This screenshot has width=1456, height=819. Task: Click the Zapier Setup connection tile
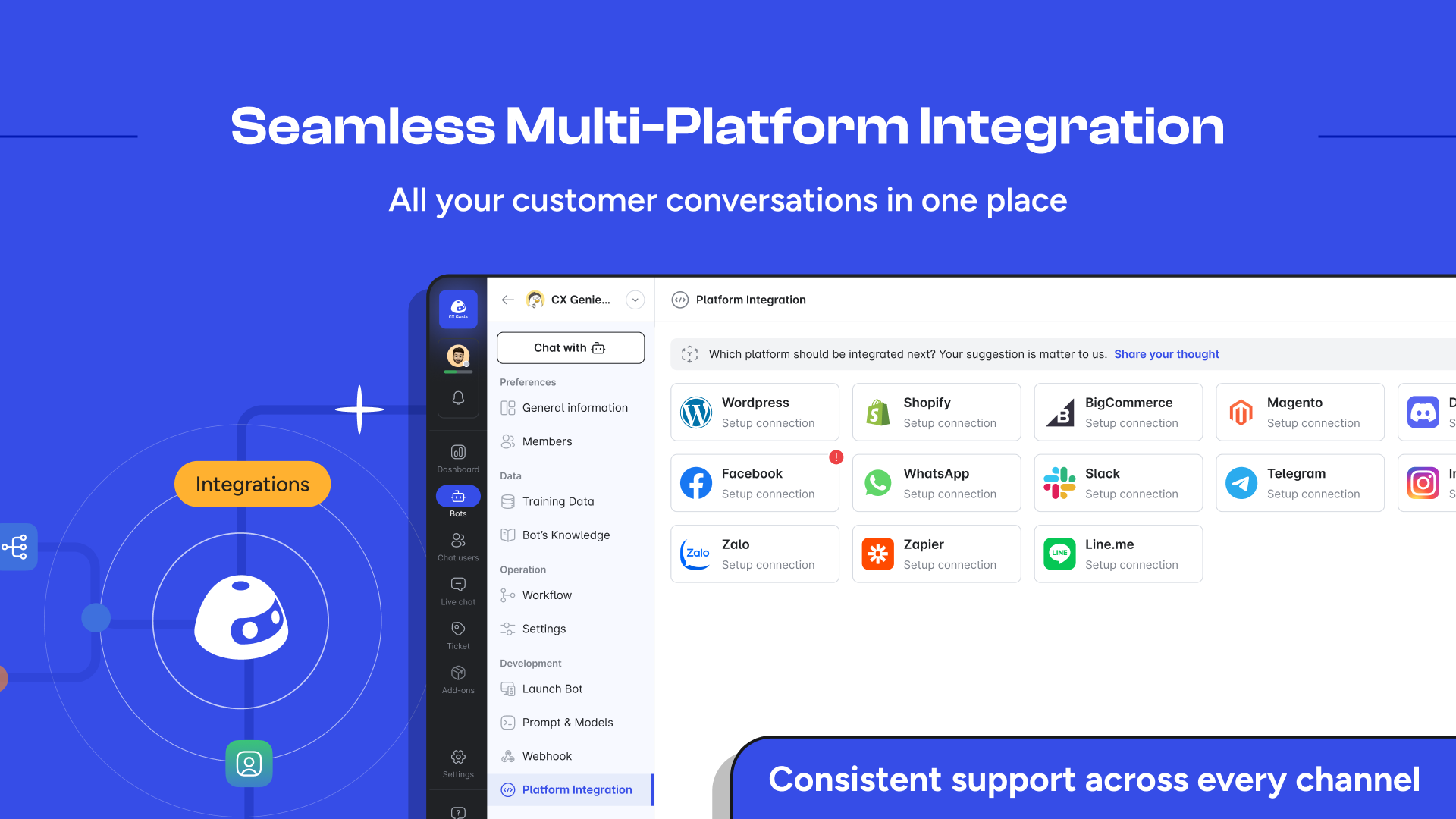click(x=938, y=553)
